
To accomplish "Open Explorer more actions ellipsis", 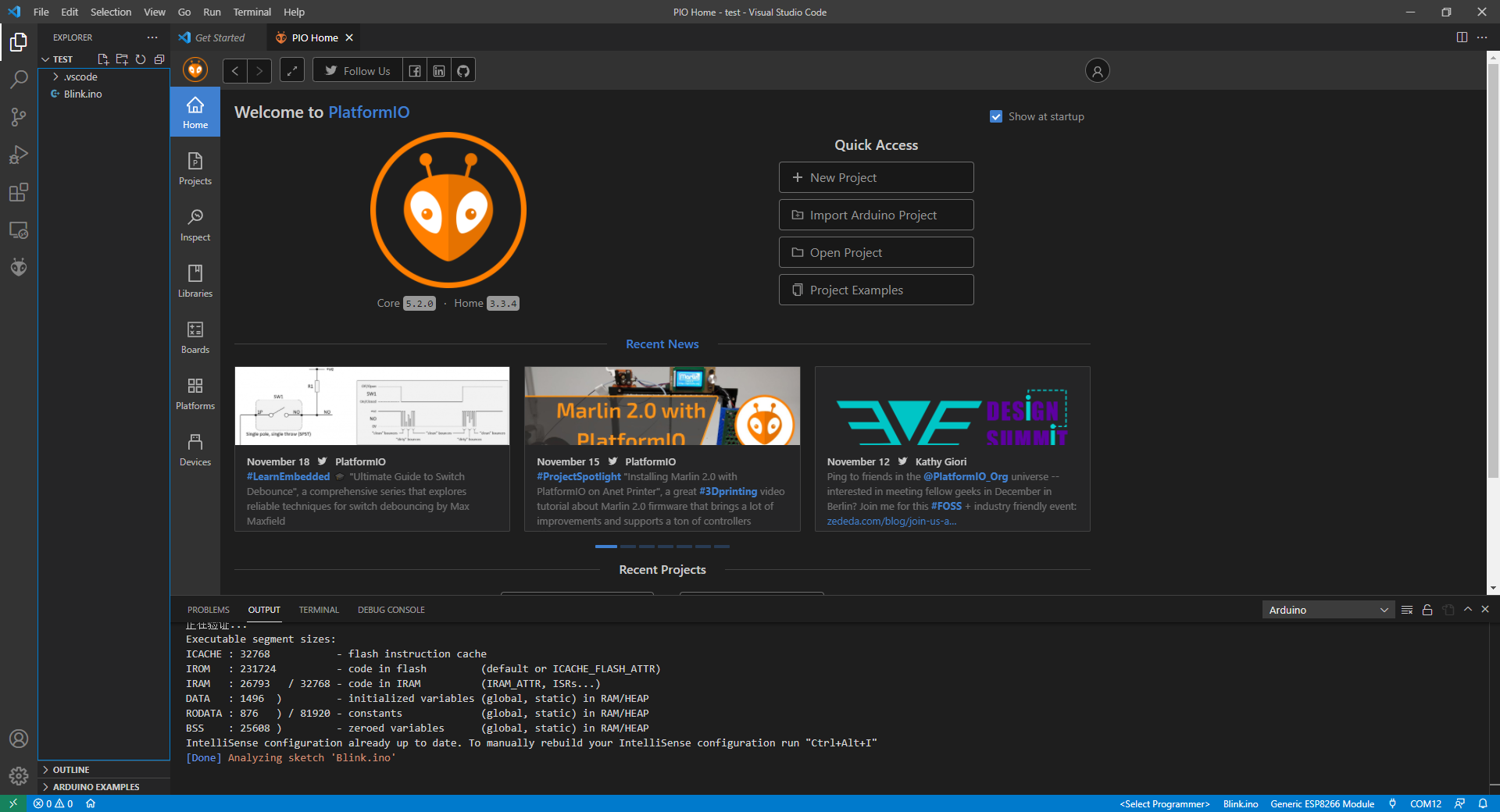I will click(152, 37).
